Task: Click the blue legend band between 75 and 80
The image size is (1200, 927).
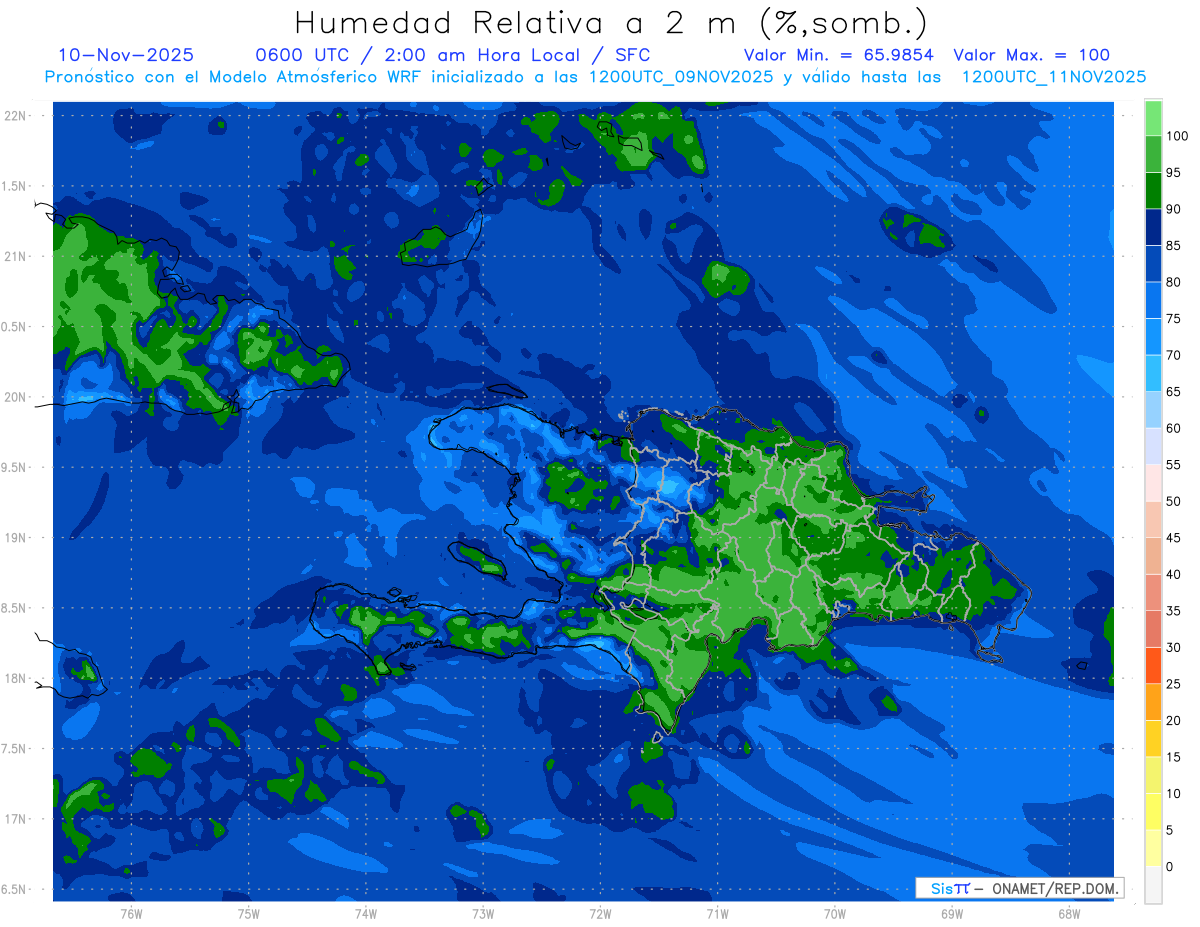Action: tap(1152, 300)
